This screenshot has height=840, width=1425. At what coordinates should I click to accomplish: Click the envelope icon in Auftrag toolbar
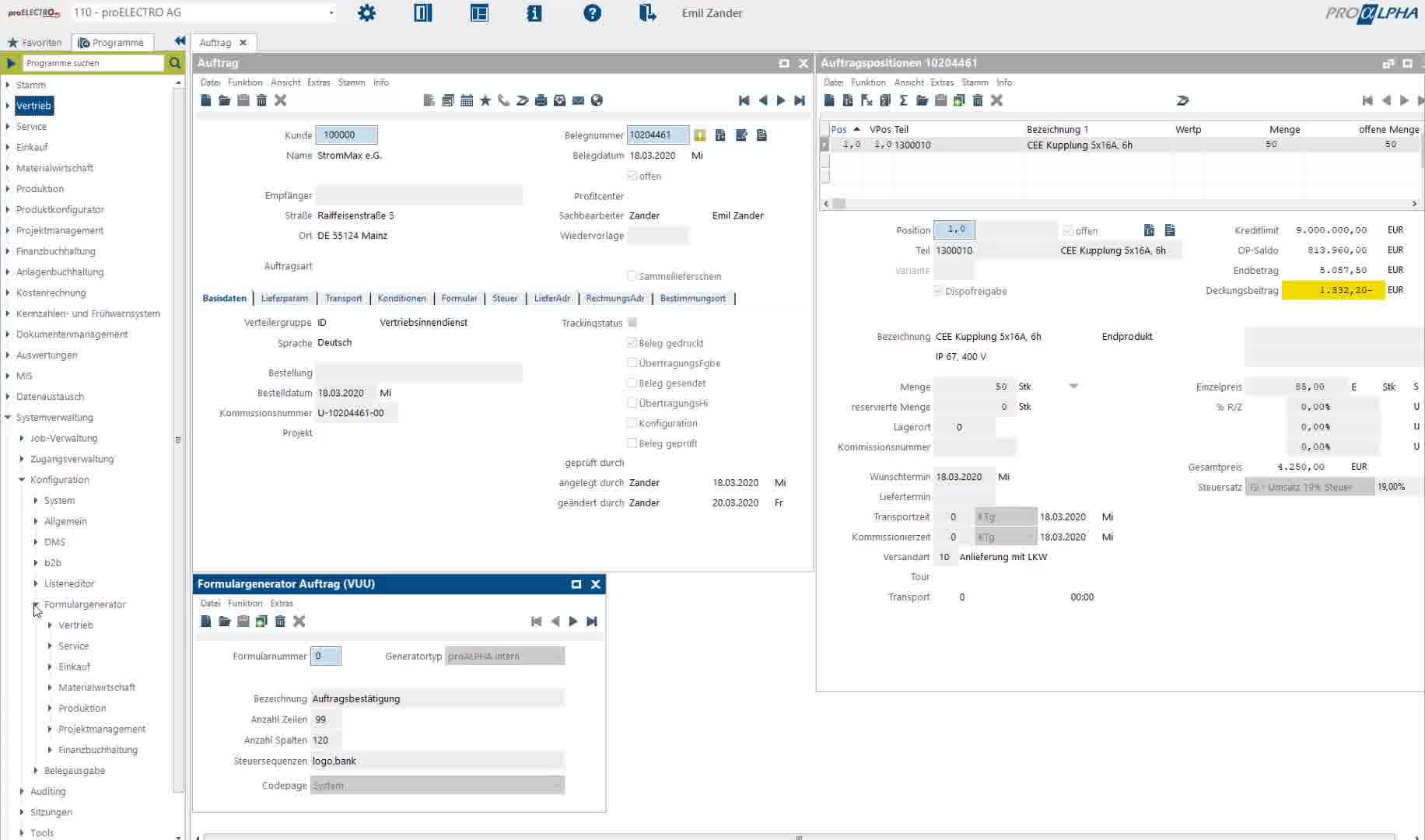pos(578,100)
